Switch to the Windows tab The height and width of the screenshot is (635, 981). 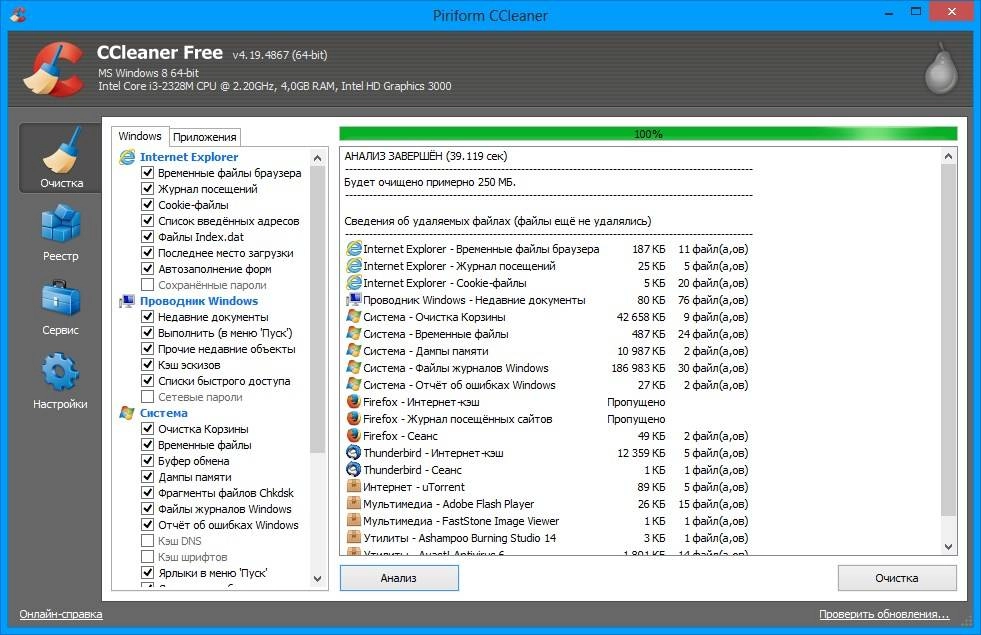[x=140, y=136]
